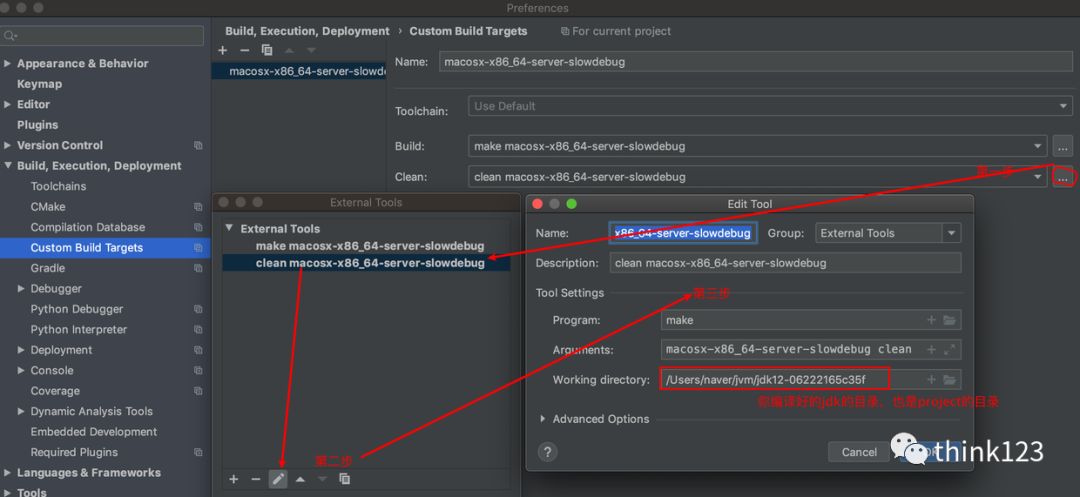1080x497 pixels.
Task: Add a new custom build target
Action: coord(222,50)
